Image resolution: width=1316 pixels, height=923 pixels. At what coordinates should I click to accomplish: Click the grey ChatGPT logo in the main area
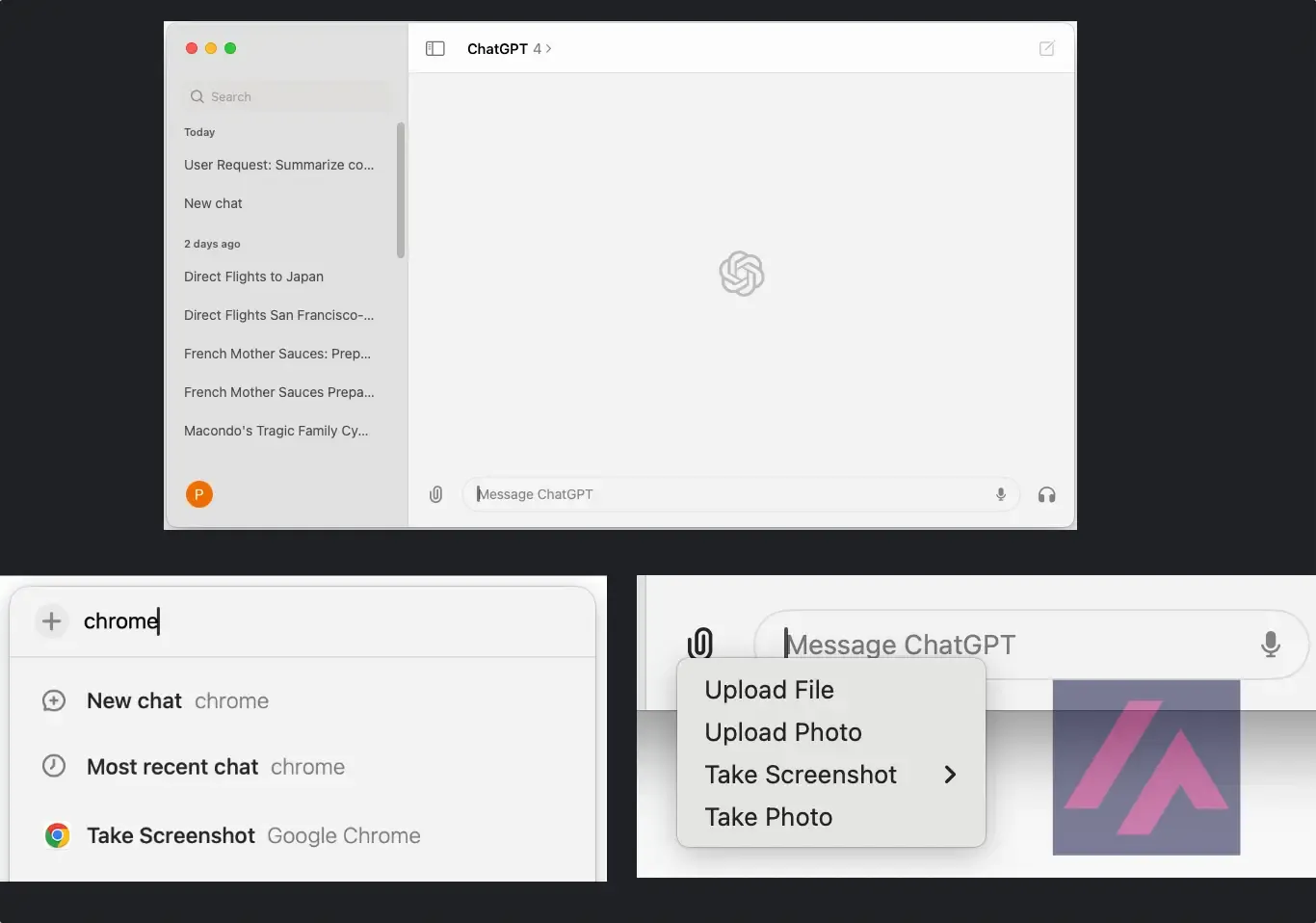[742, 274]
